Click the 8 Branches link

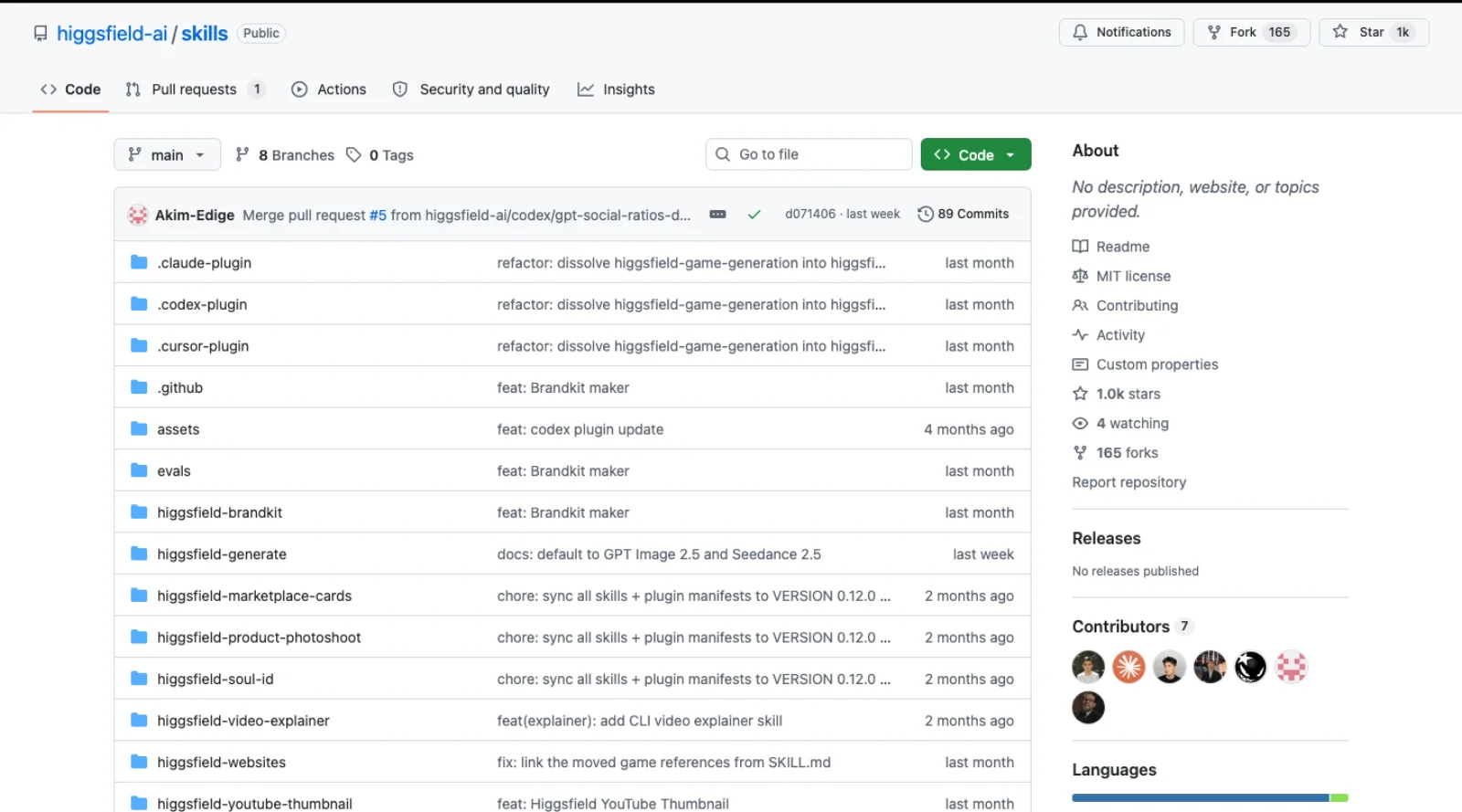(x=285, y=154)
